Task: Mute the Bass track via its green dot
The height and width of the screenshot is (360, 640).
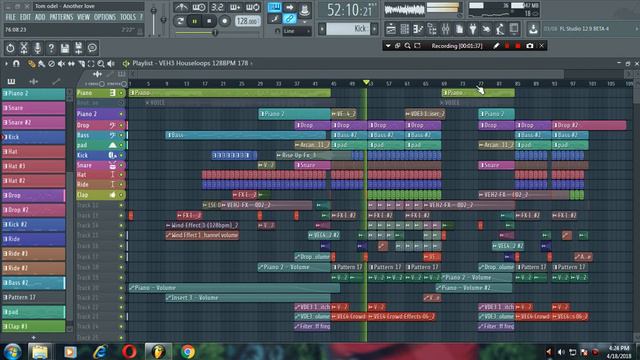Action: coord(121,135)
